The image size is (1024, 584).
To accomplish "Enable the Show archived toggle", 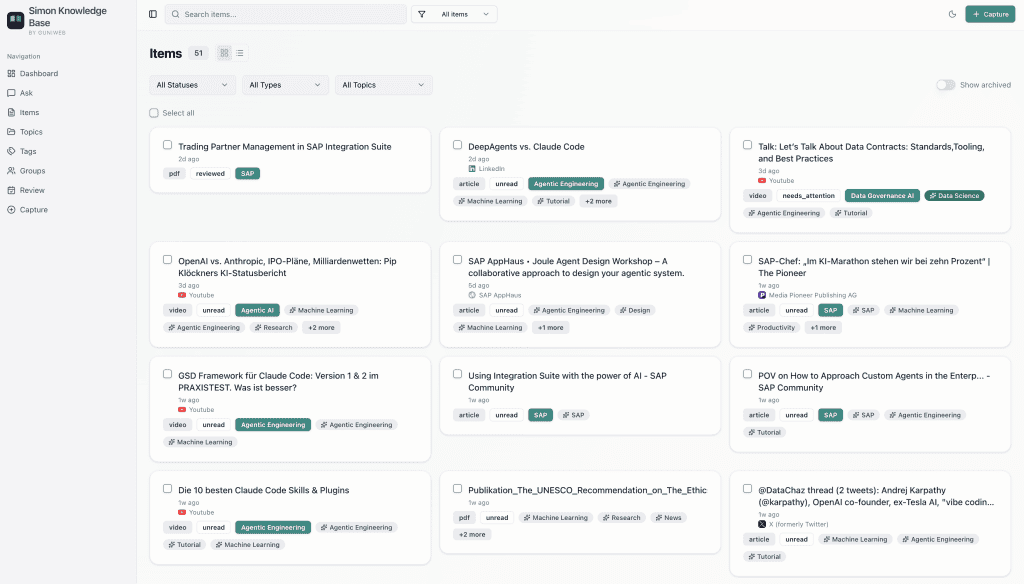I will tap(945, 85).
